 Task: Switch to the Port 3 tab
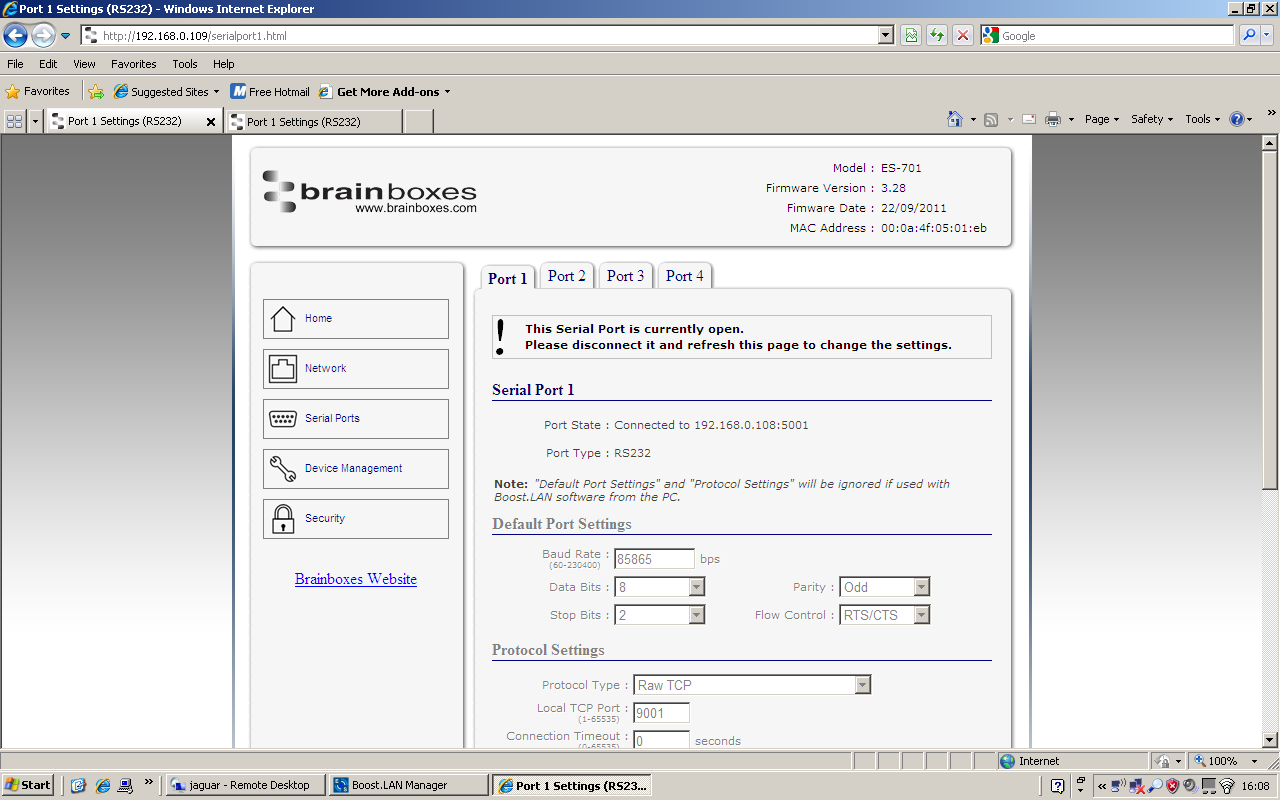[x=625, y=276]
